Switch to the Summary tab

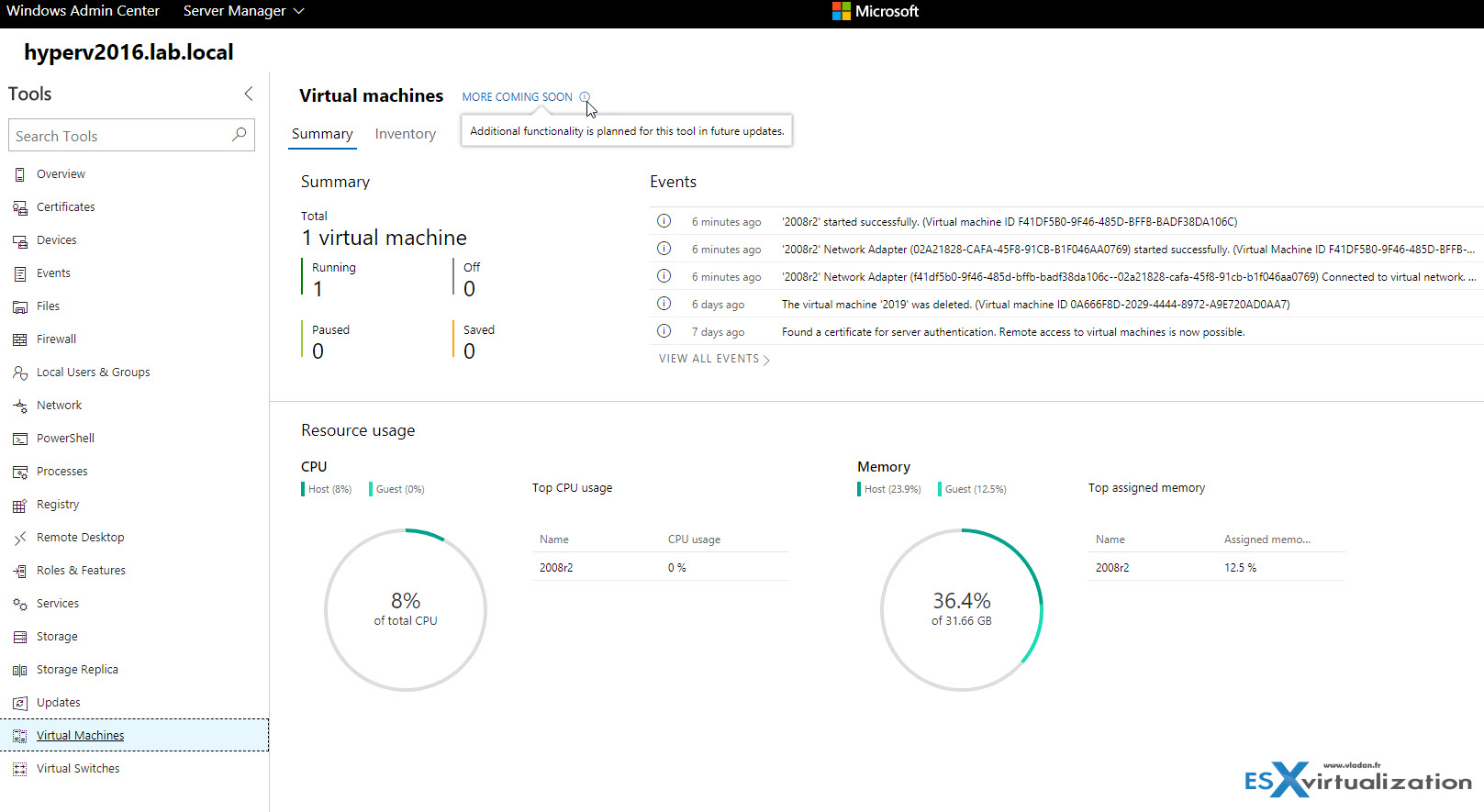322,134
